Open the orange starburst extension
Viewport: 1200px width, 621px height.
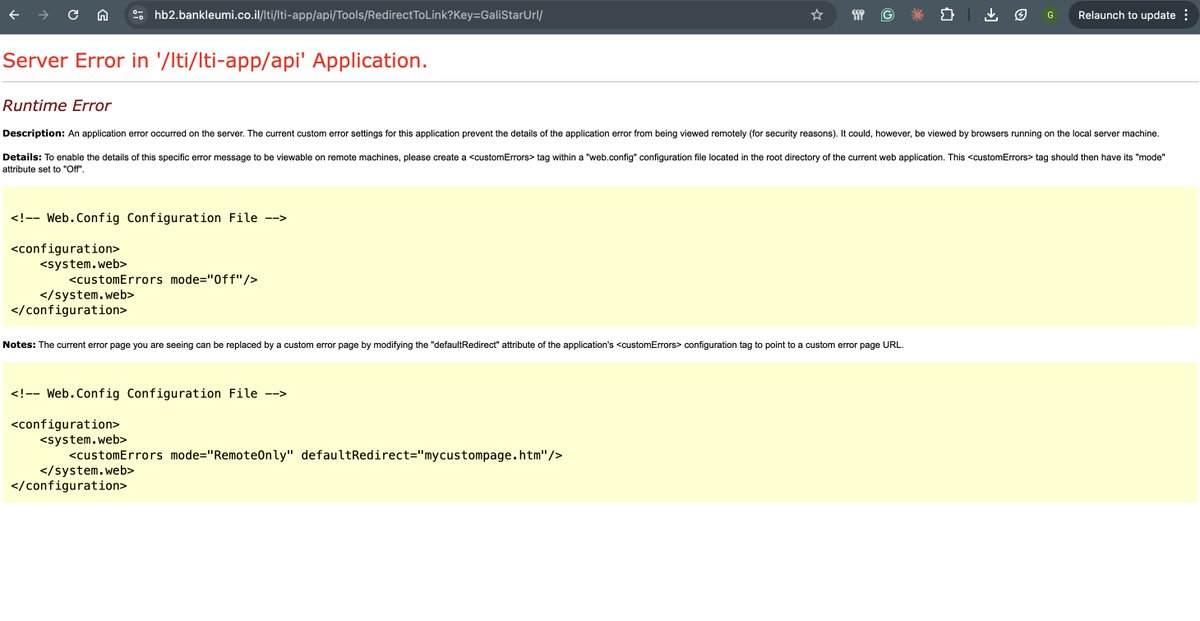coord(917,15)
